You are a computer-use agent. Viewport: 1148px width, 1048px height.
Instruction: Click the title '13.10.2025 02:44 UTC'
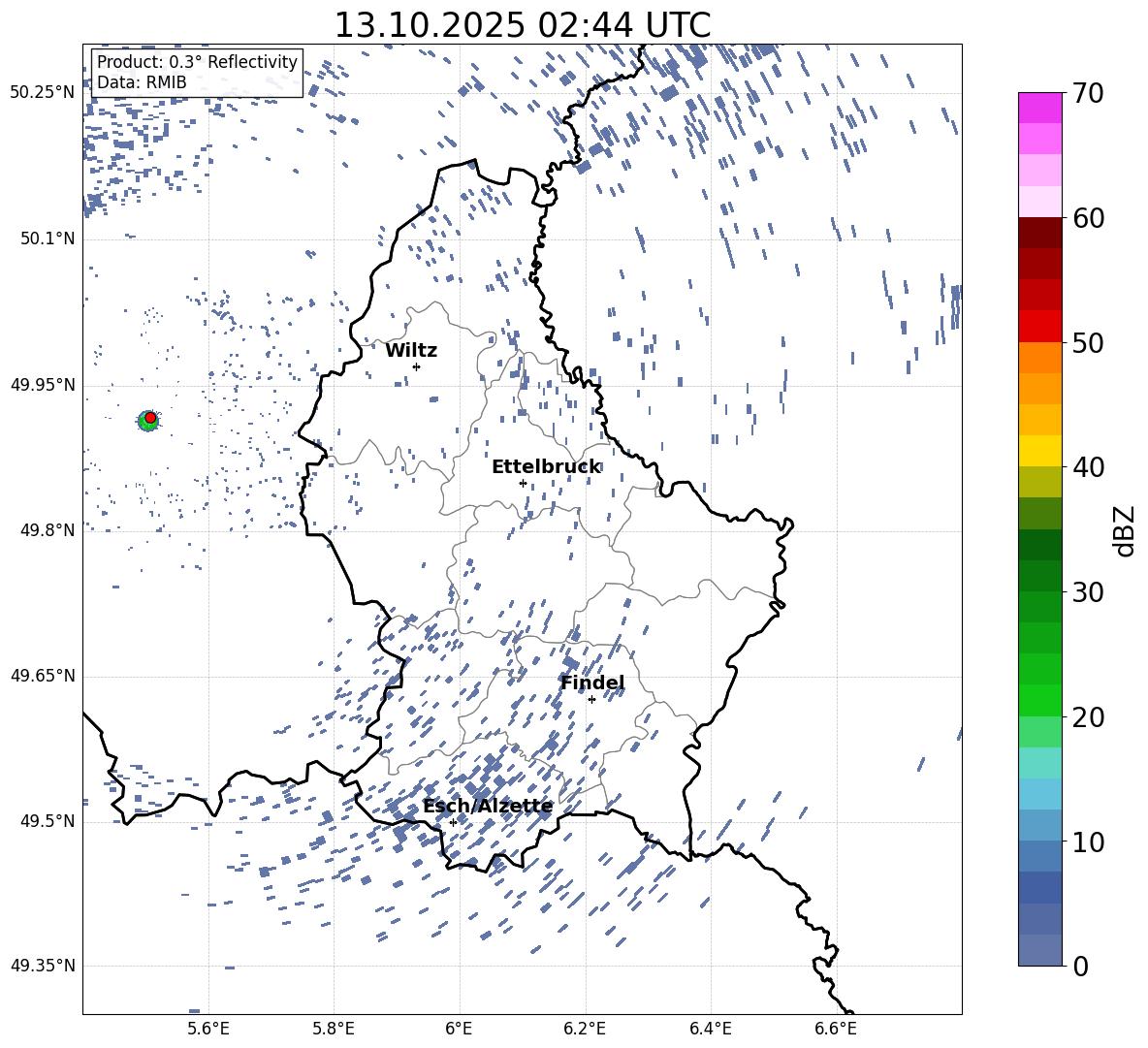coord(522,25)
